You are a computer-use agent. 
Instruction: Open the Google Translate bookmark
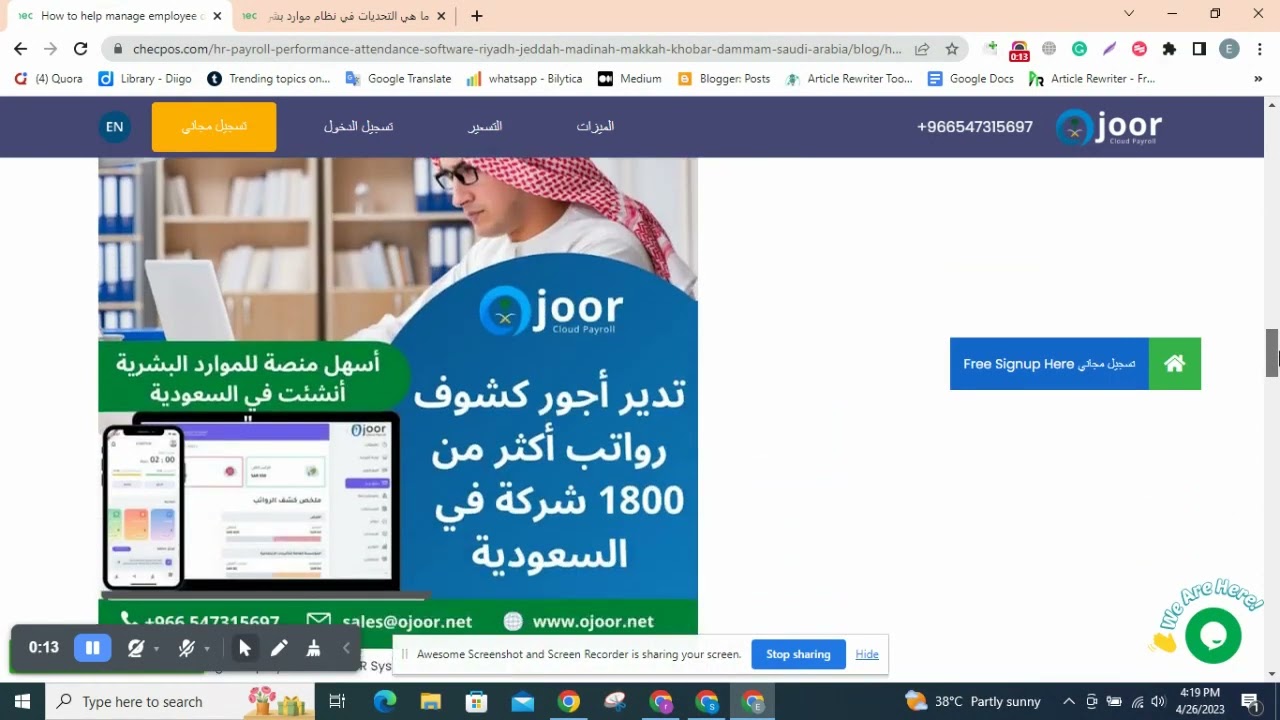[x=398, y=78]
